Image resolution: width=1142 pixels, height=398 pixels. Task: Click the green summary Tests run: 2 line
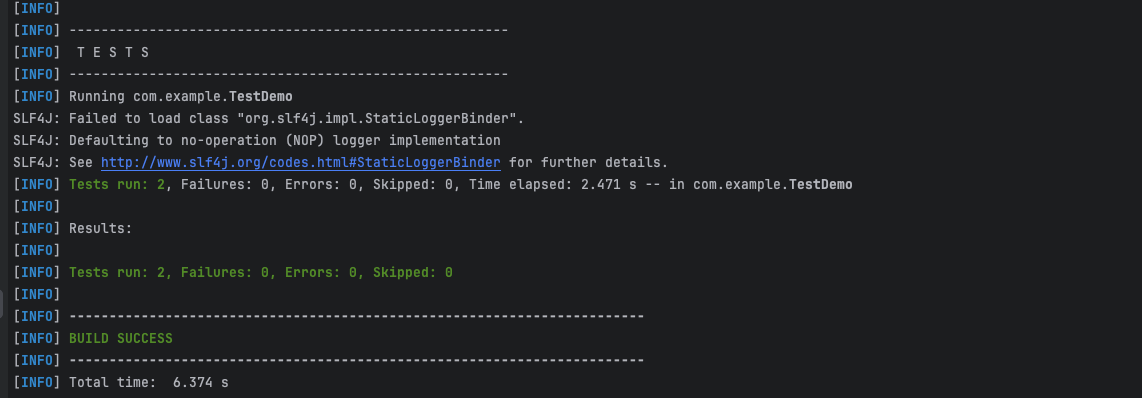pos(261,272)
